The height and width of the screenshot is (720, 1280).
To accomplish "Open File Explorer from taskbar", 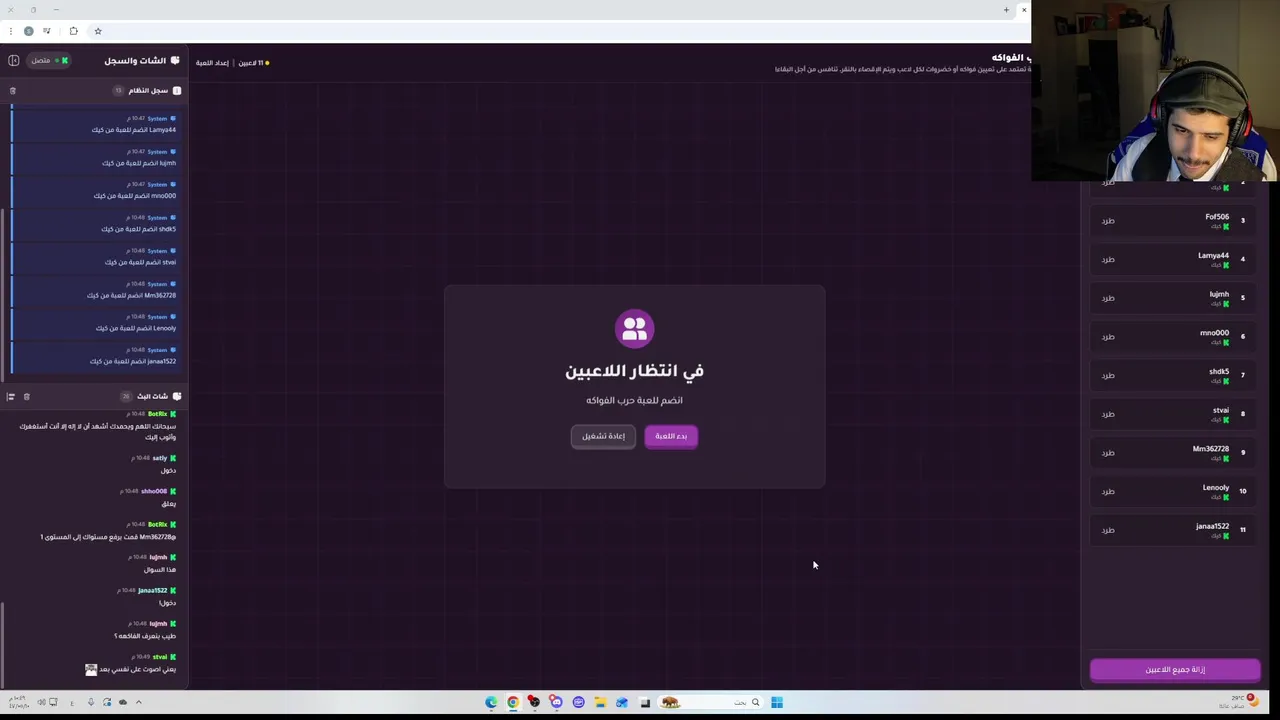I will pyautogui.click(x=600, y=703).
